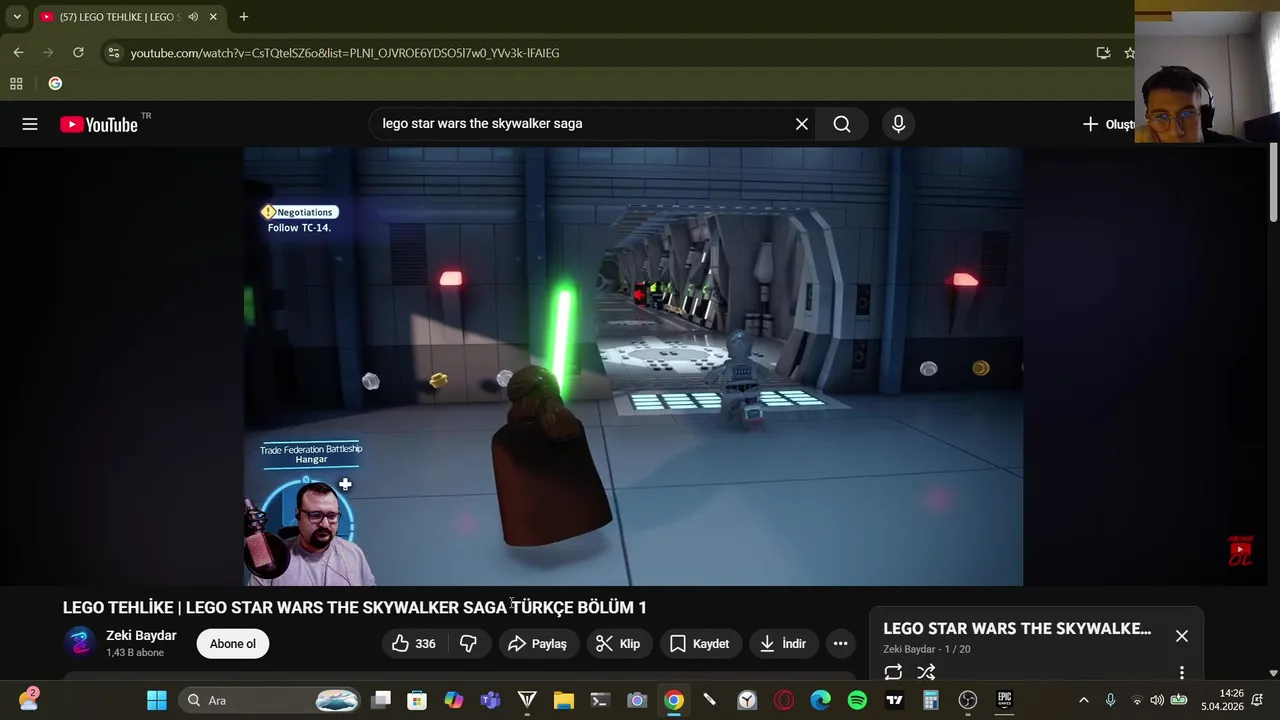Click the channel watermark in video corner
This screenshot has width=1280, height=720.
pyautogui.click(x=1240, y=551)
